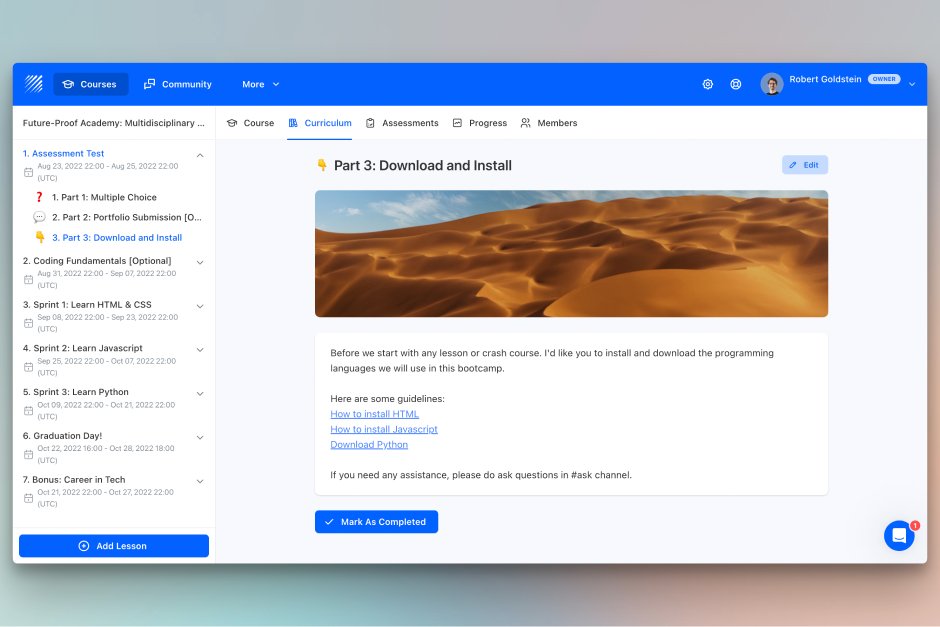Viewport: 940px width, 627px height.
Task: Switch to the Assessments tab
Action: (x=402, y=123)
